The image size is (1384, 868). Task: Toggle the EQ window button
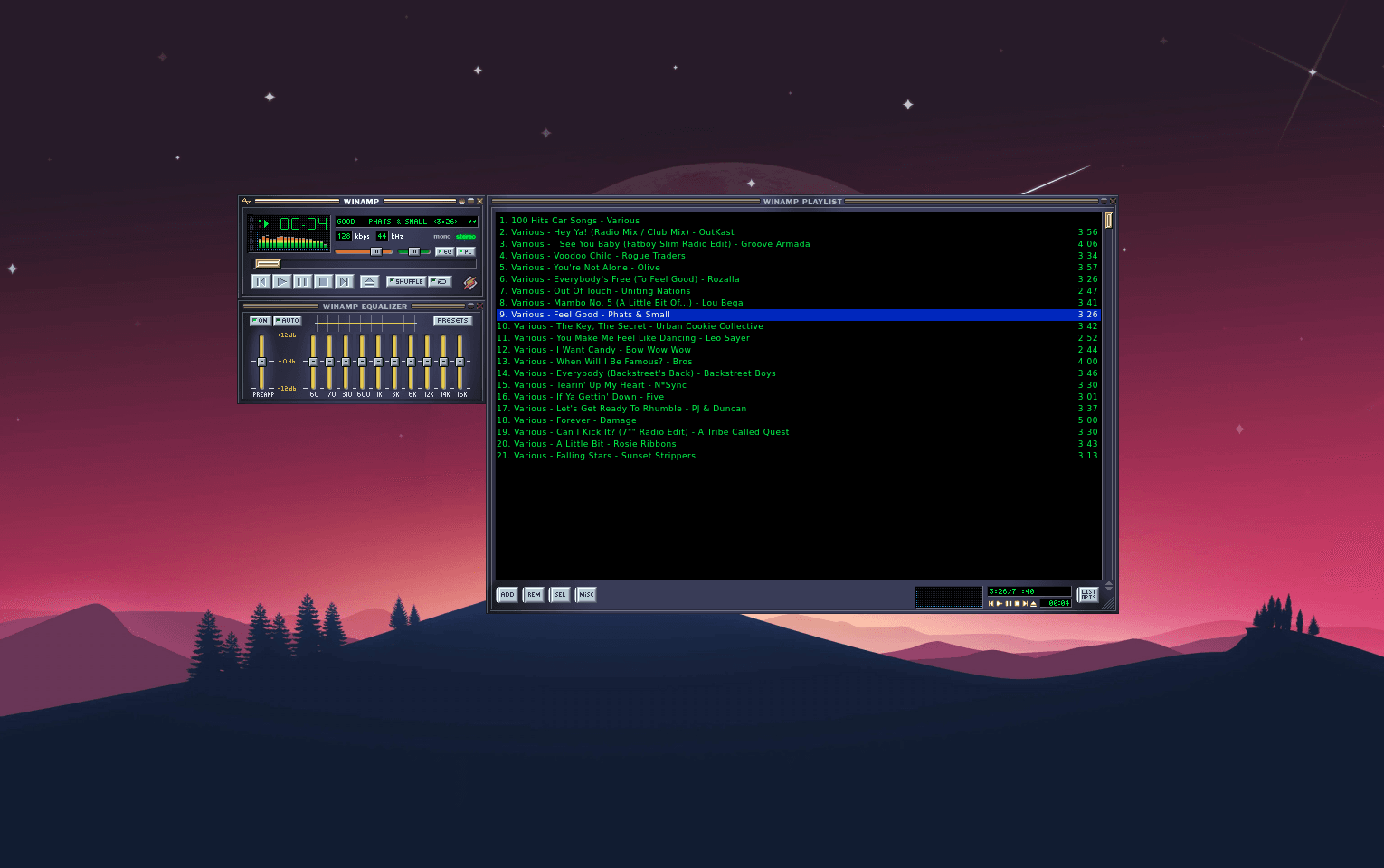pyautogui.click(x=445, y=251)
